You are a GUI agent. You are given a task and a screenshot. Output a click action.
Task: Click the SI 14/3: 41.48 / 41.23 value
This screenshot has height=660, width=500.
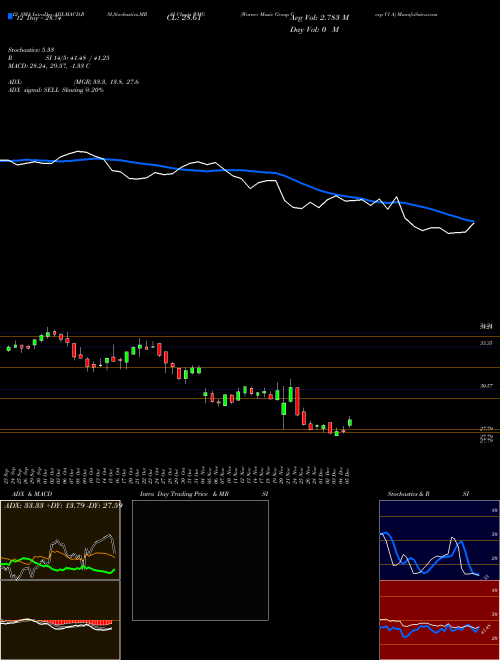[77, 58]
